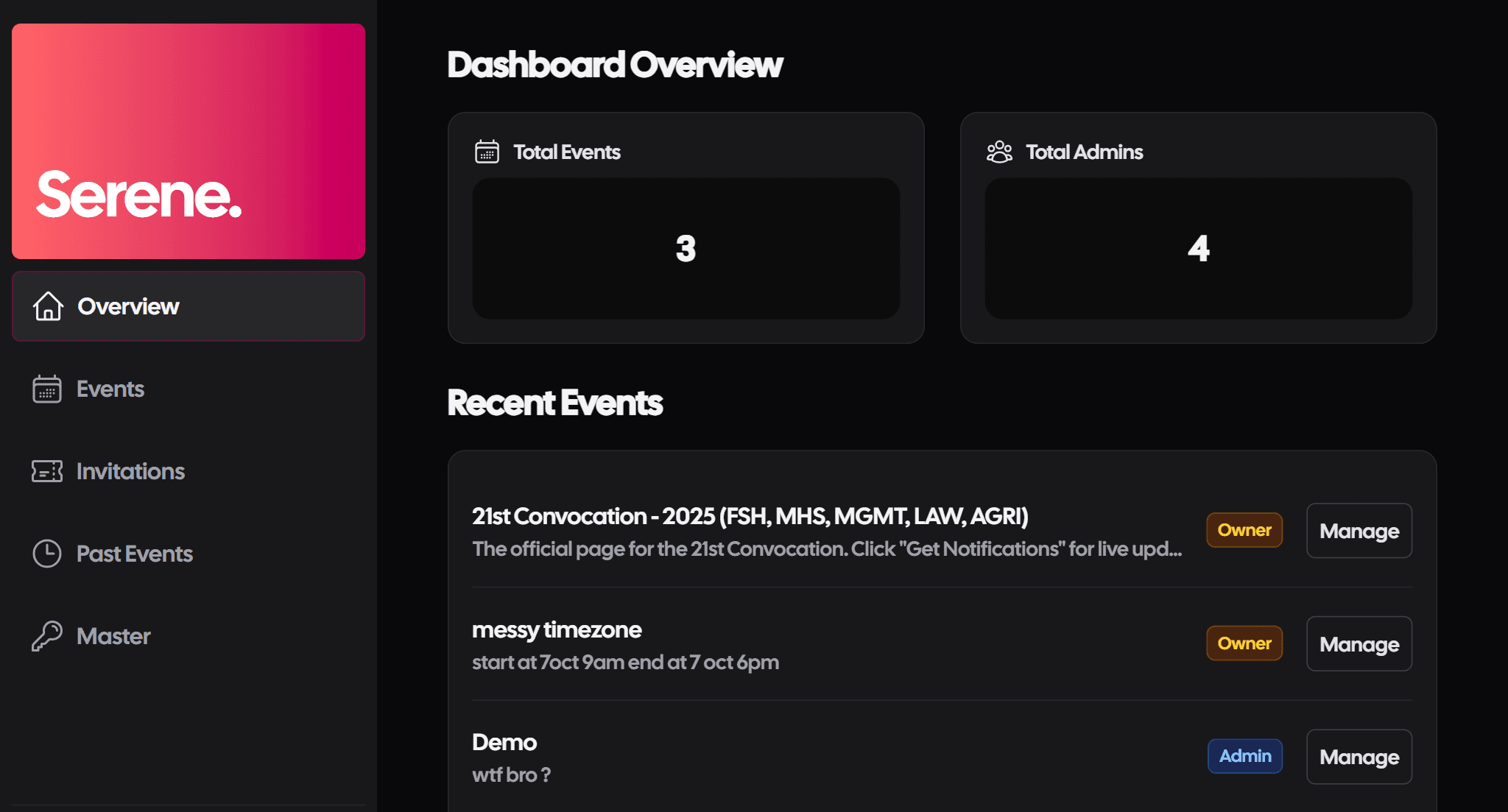Click the calendar icon on Total Events card
1508x812 pixels.
tap(487, 152)
